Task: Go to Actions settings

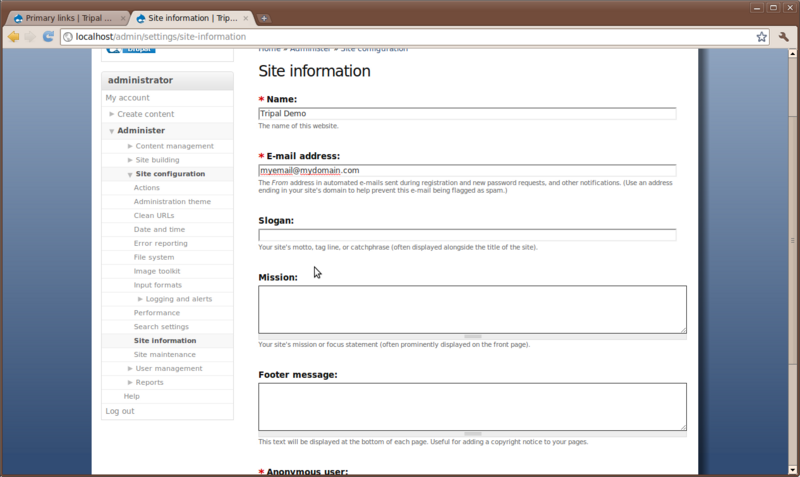Action: 146,188
